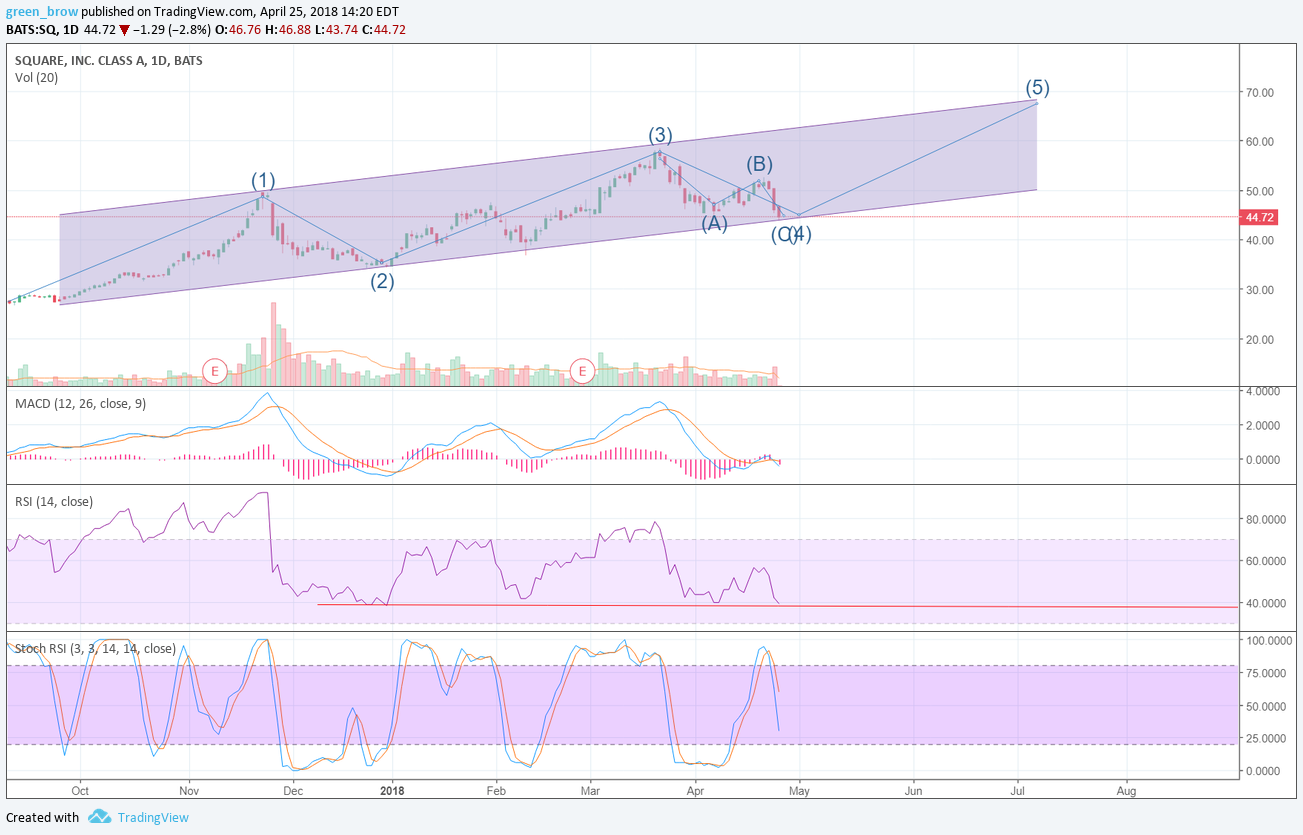Click the Feb label on the time axis

(495, 789)
